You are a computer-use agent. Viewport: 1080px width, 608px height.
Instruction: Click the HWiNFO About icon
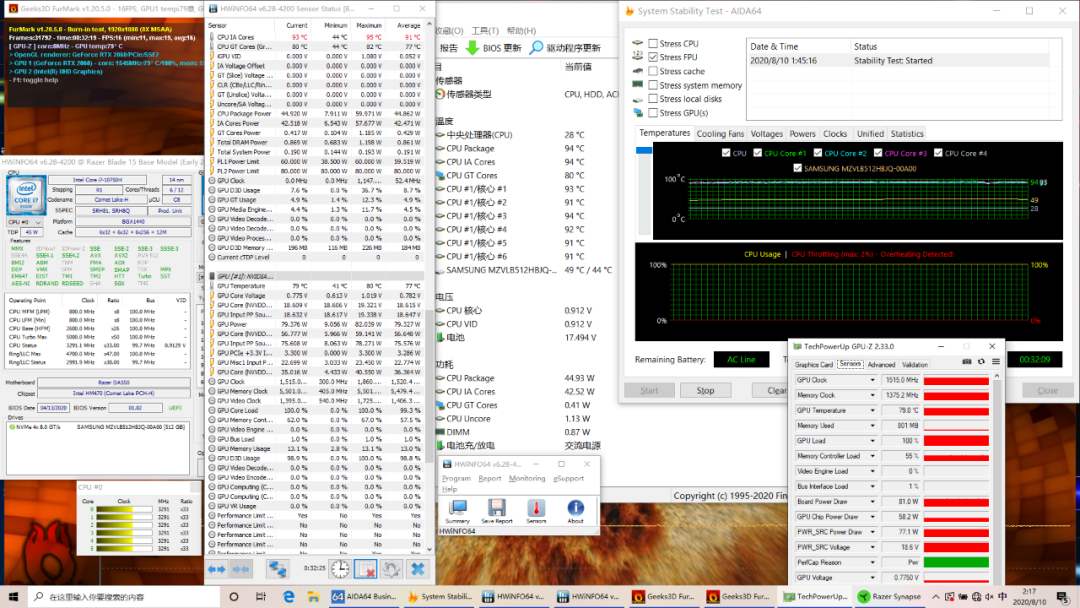(x=575, y=508)
